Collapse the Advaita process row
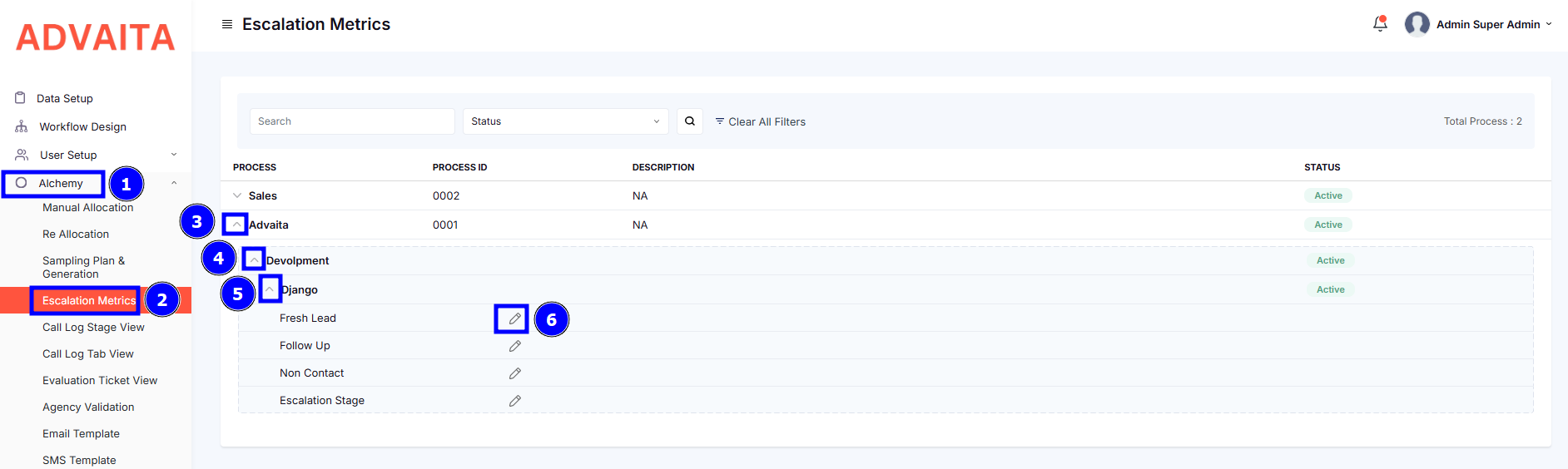 click(x=236, y=225)
